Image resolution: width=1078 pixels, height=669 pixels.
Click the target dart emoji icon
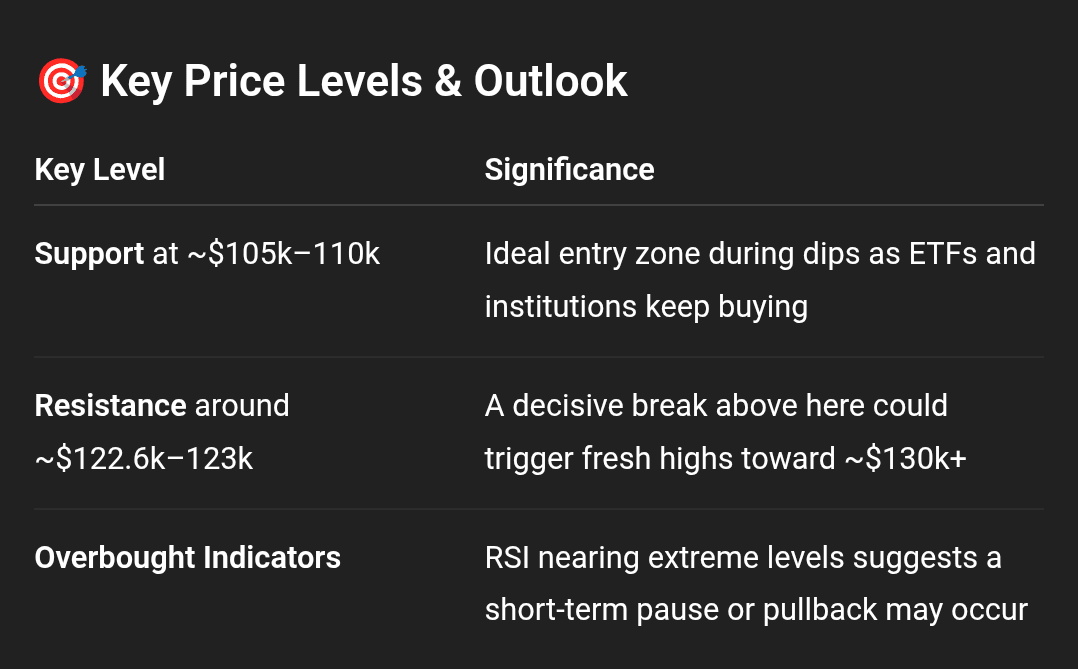click(x=62, y=82)
